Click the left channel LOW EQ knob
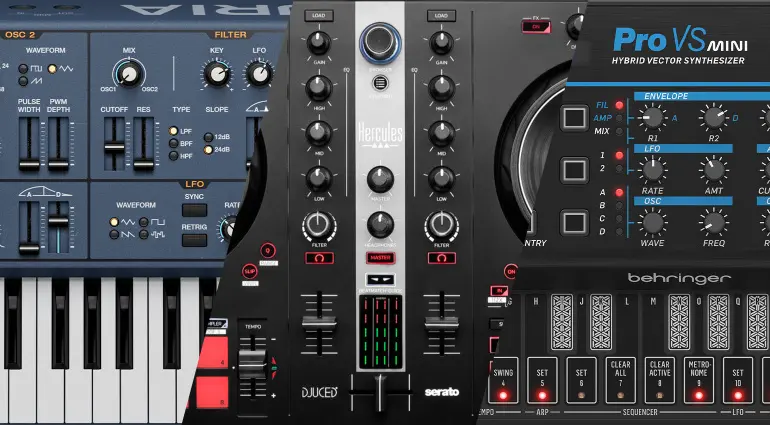 click(x=319, y=179)
